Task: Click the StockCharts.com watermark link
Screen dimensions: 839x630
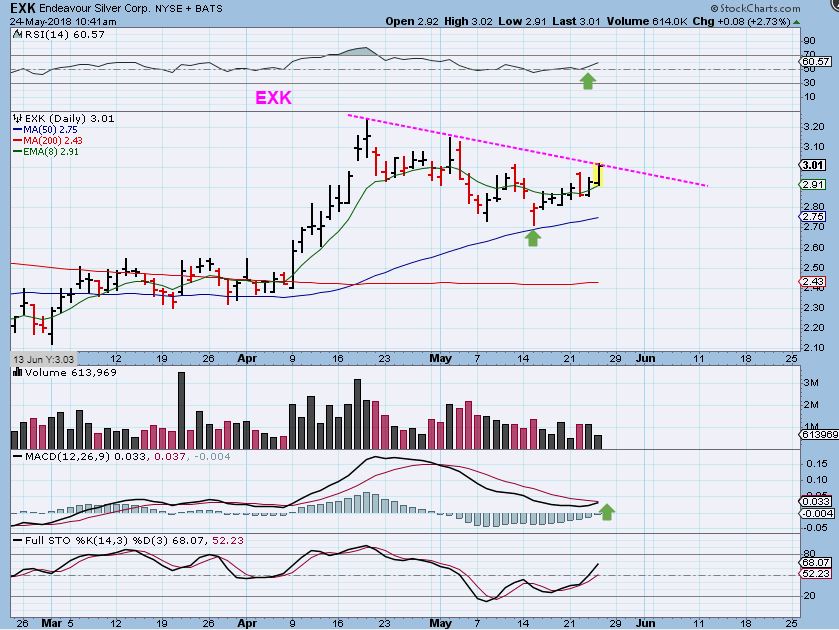Action: point(755,8)
